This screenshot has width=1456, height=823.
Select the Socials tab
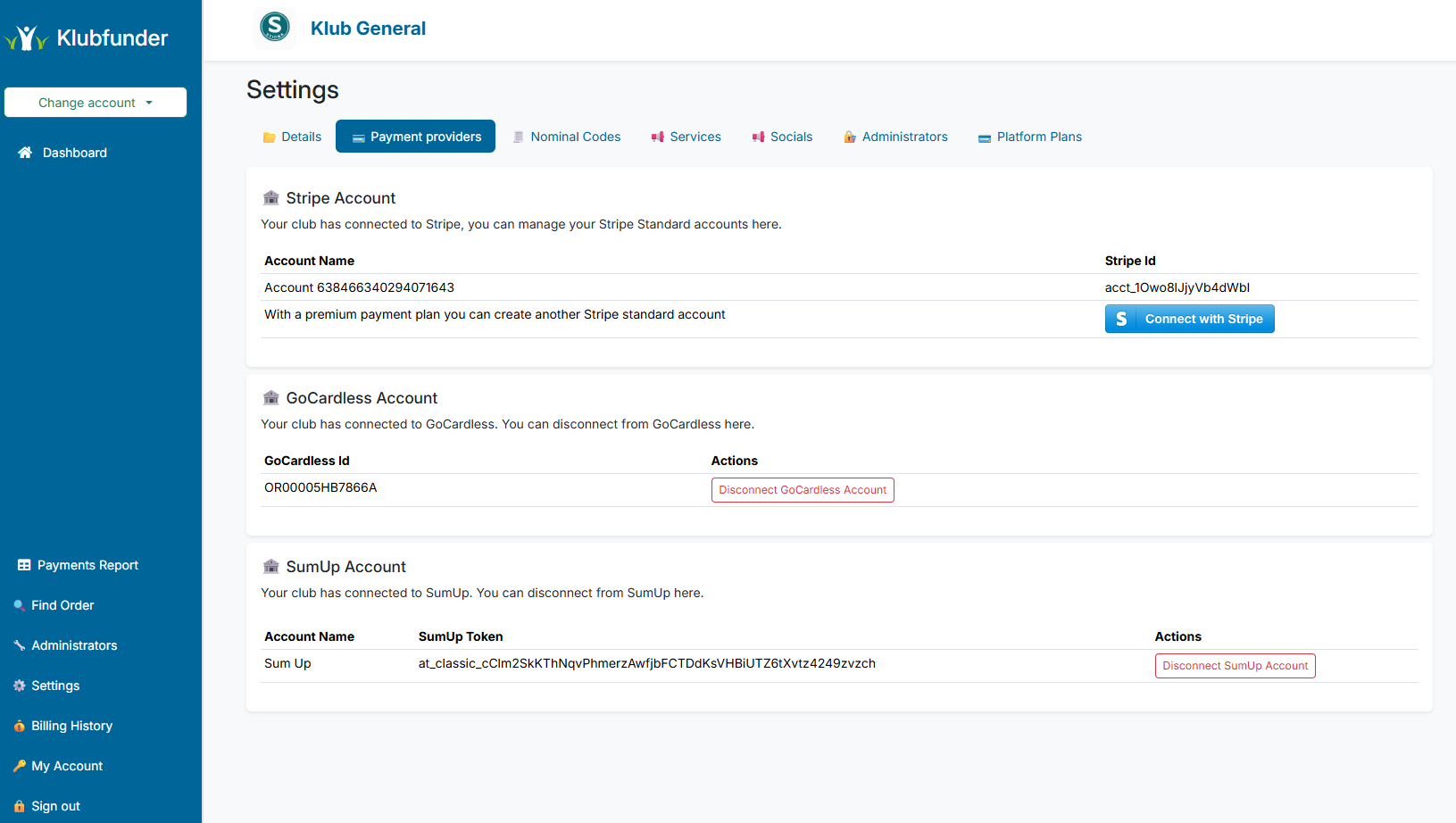pos(791,136)
